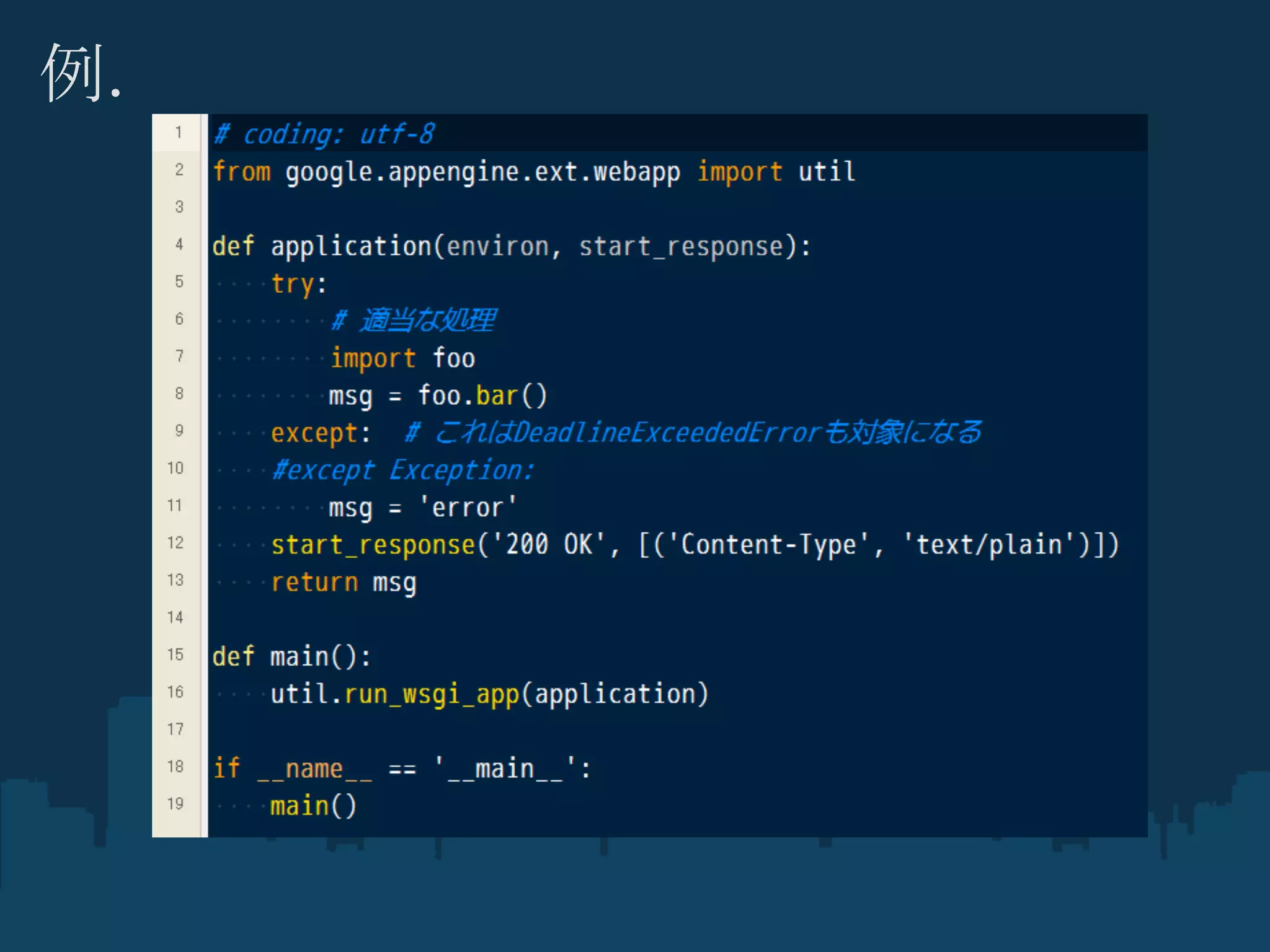Click 'run_wsgi_app' method name

(x=432, y=694)
